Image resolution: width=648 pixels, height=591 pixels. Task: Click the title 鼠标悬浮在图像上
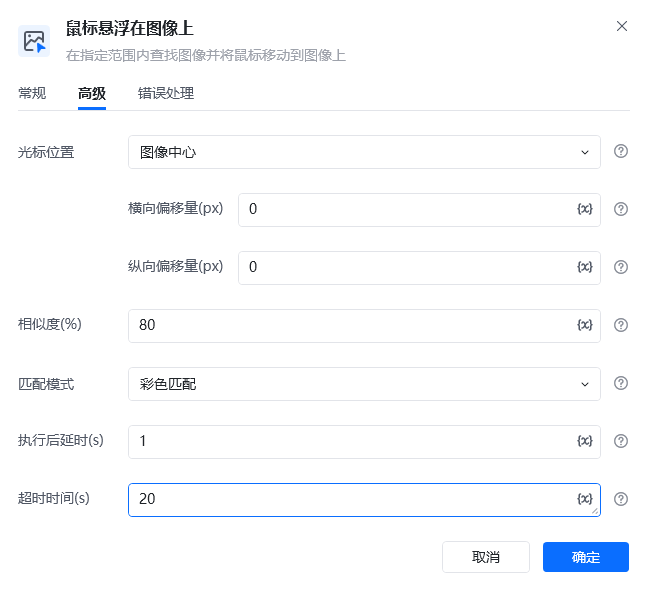click(x=129, y=29)
